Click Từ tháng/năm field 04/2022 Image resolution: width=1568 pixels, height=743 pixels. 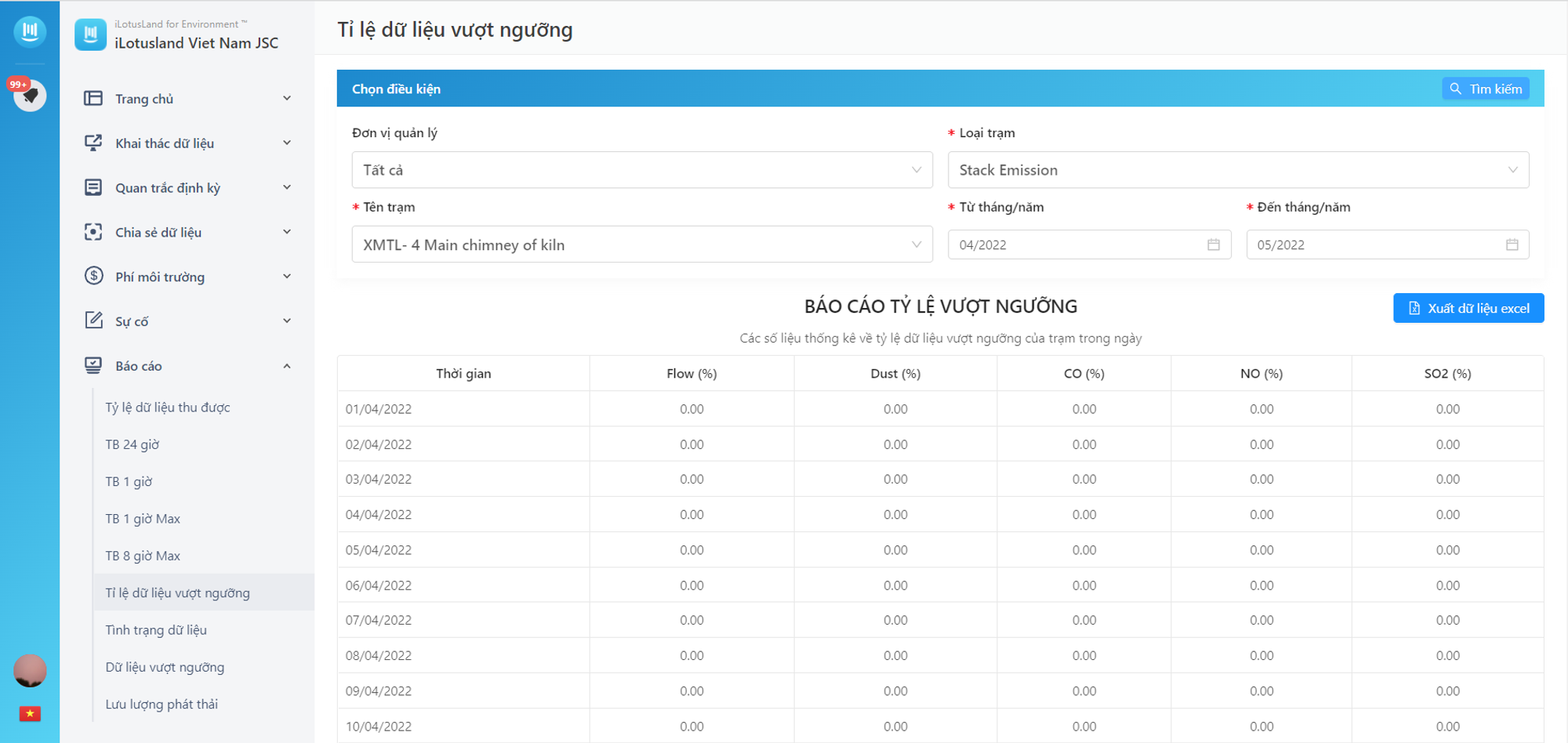click(x=1089, y=245)
